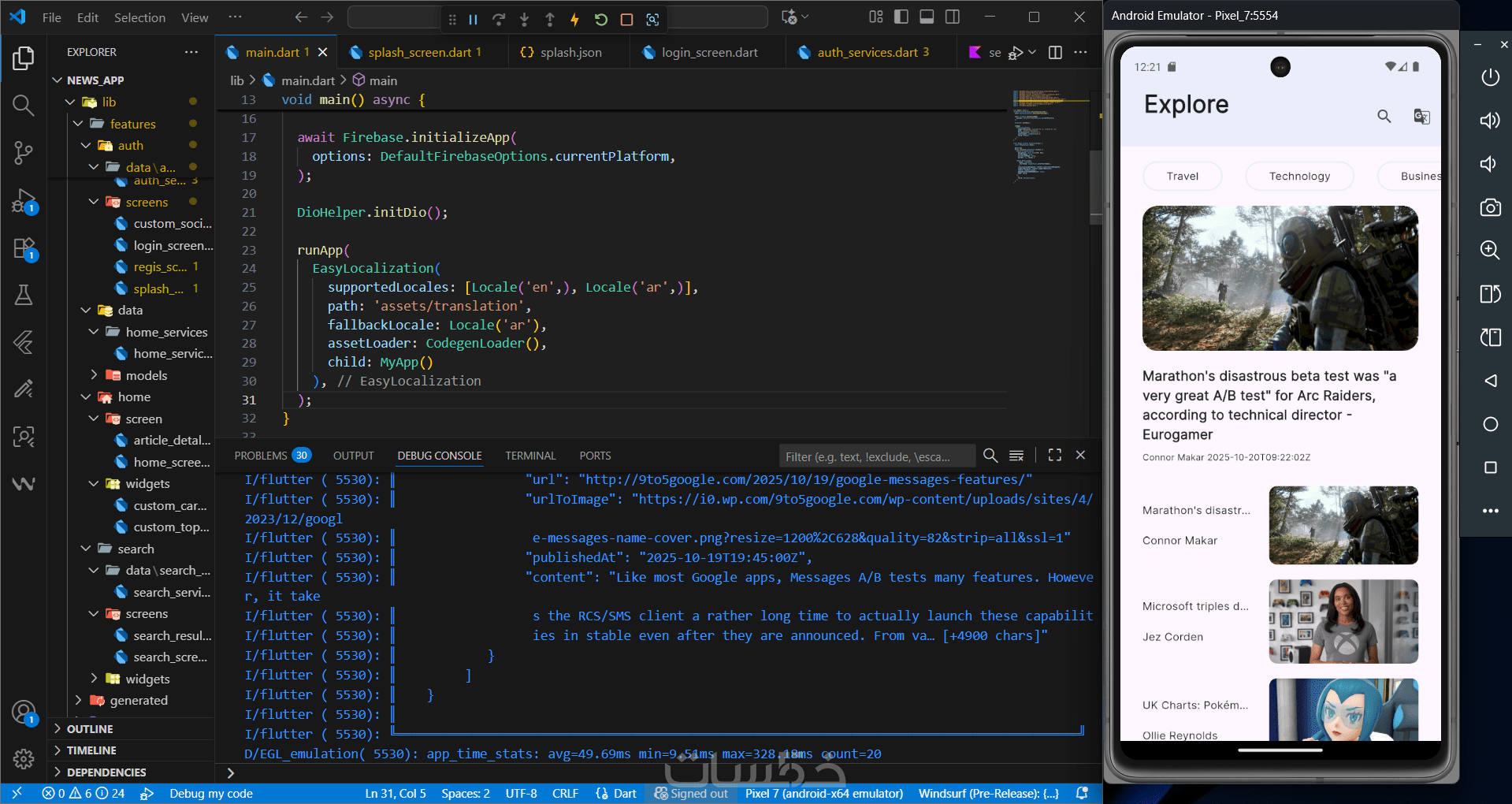Viewport: 1512px width, 804px height.
Task: Tap the translate language icon in app
Action: pos(1421,117)
